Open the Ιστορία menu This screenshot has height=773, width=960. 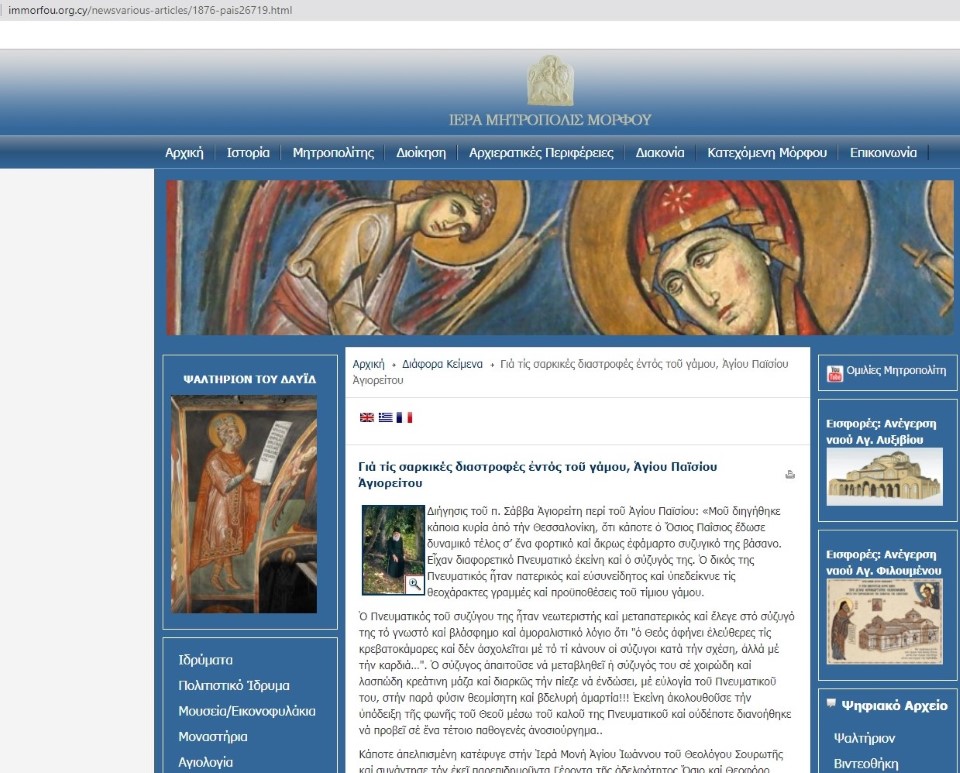pos(248,152)
